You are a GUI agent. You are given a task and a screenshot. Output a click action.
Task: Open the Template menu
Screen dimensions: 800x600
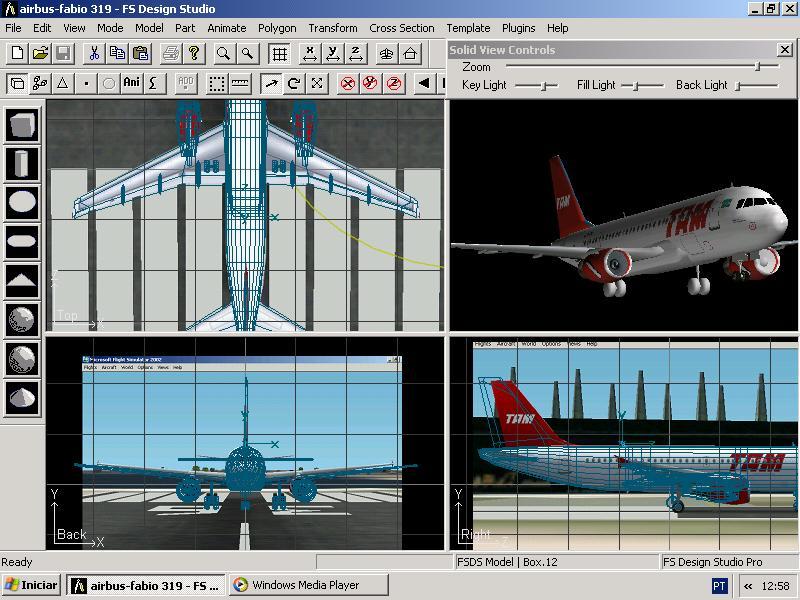(x=468, y=28)
